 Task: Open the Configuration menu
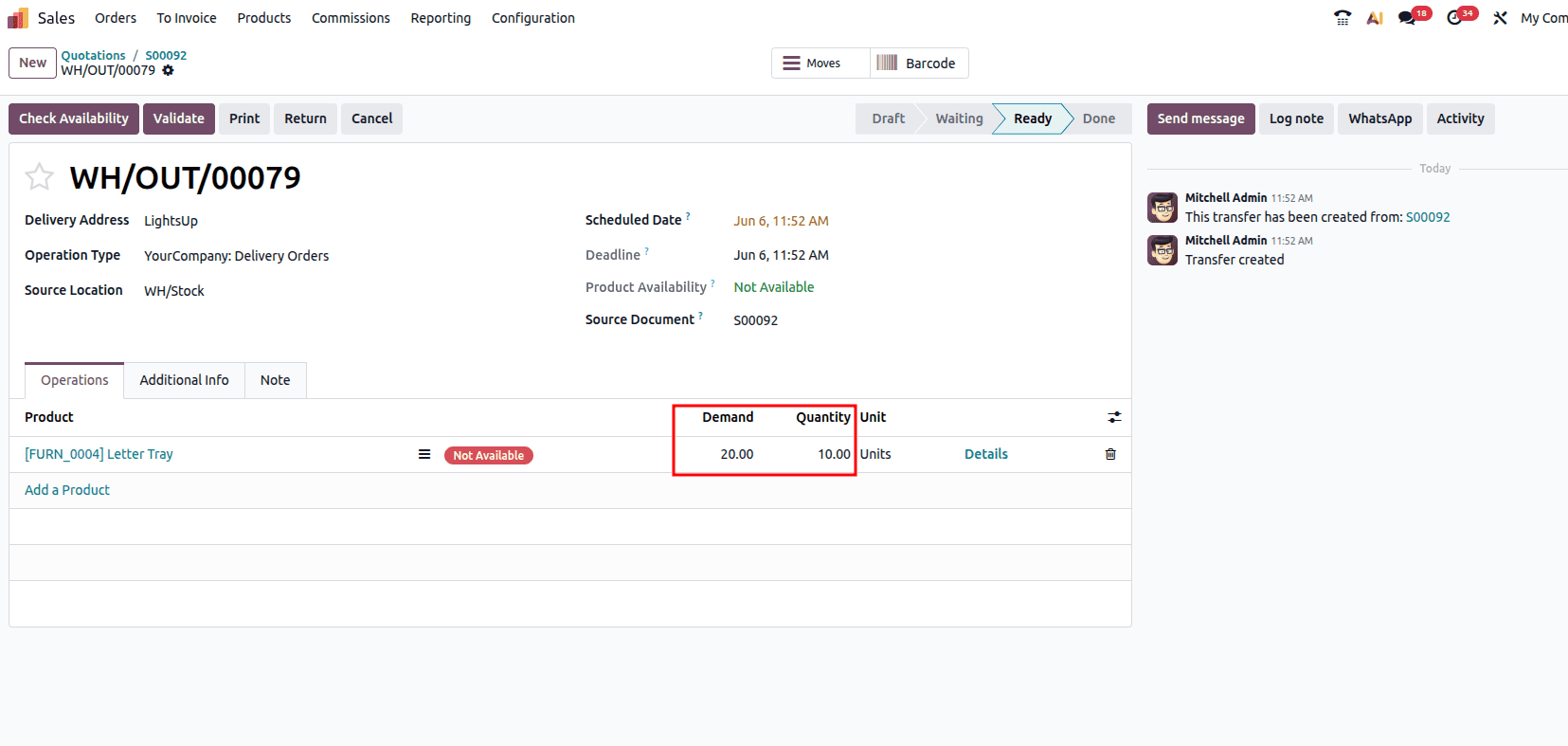pos(533,18)
